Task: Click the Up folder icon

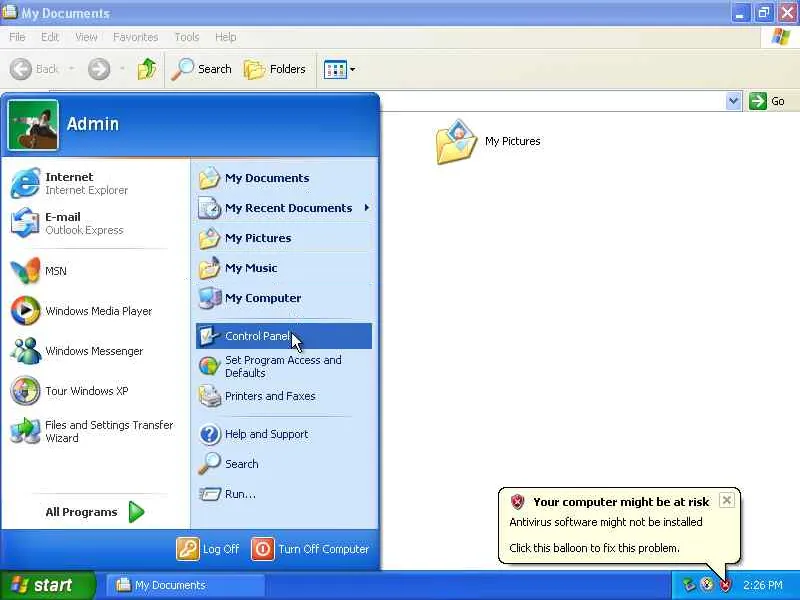Action: pyautogui.click(x=147, y=69)
